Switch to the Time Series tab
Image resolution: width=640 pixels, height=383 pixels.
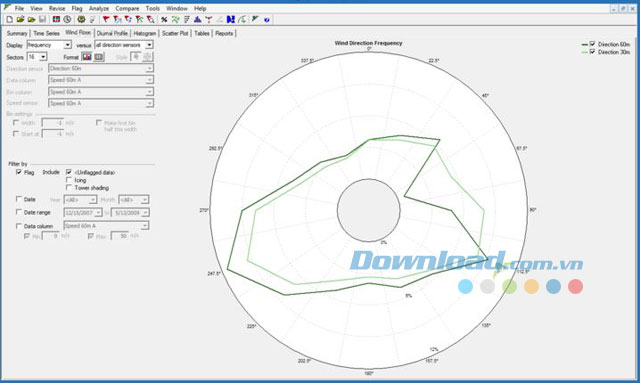(46, 33)
